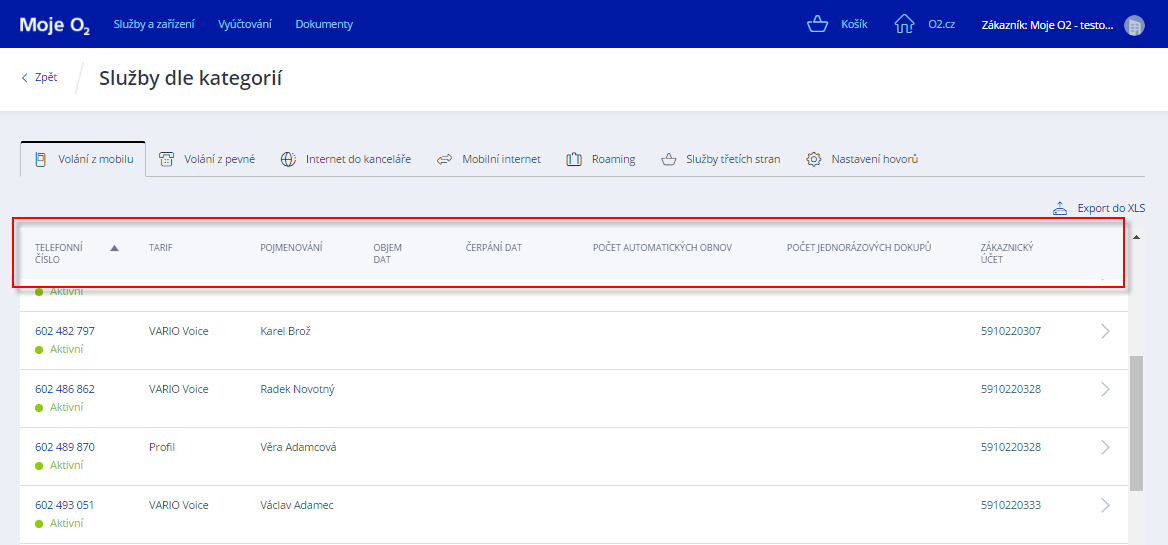This screenshot has height=545, width=1168.
Task: Open row chevron for Václav Adamec
Action: pos(1105,505)
